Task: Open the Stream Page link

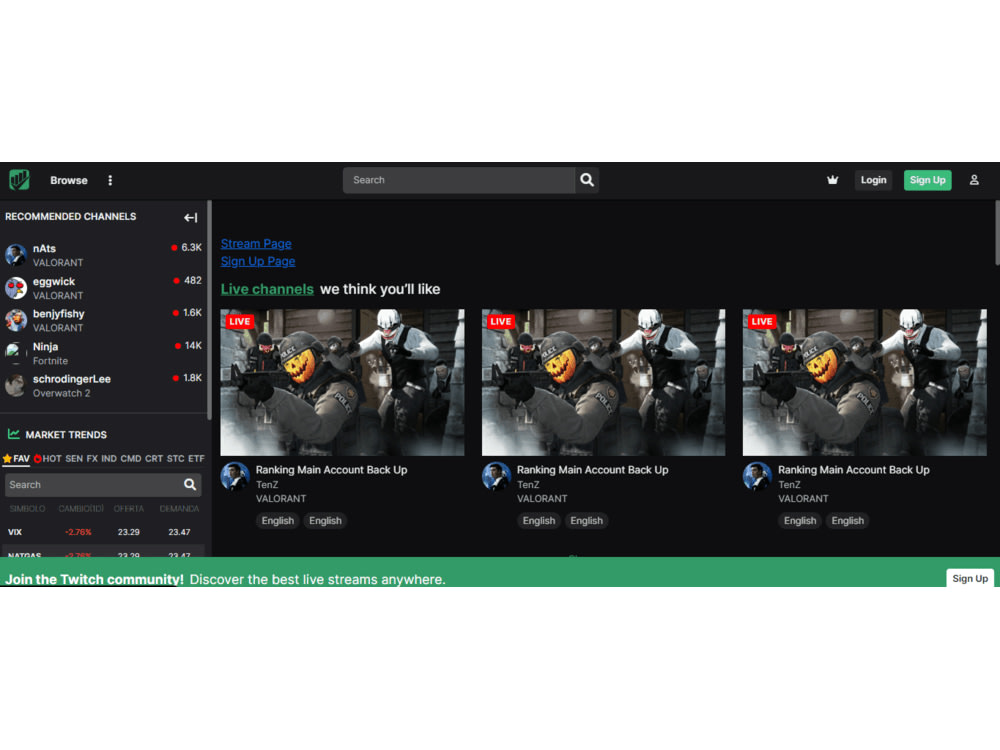Action: point(256,244)
